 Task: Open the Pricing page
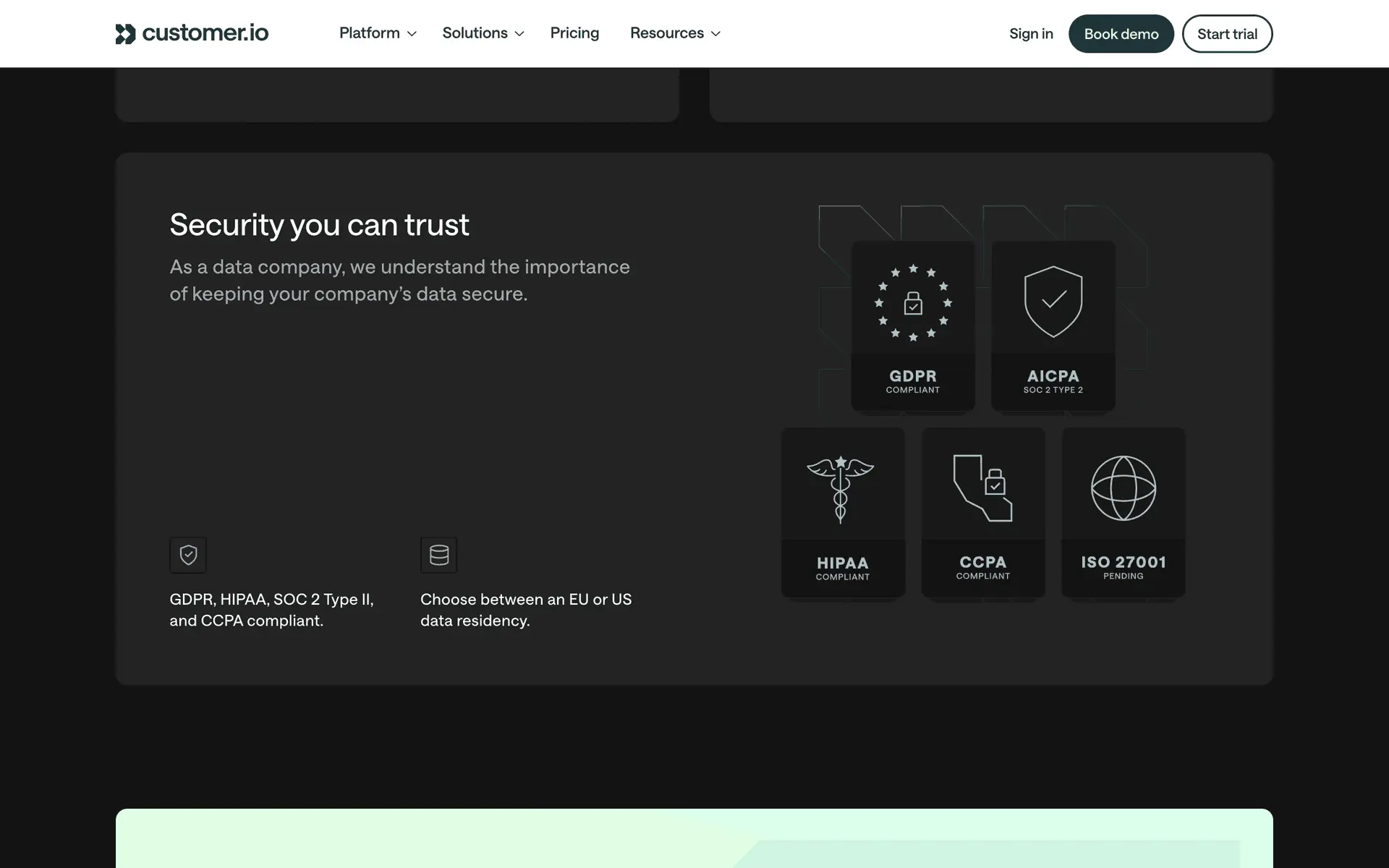(x=574, y=33)
